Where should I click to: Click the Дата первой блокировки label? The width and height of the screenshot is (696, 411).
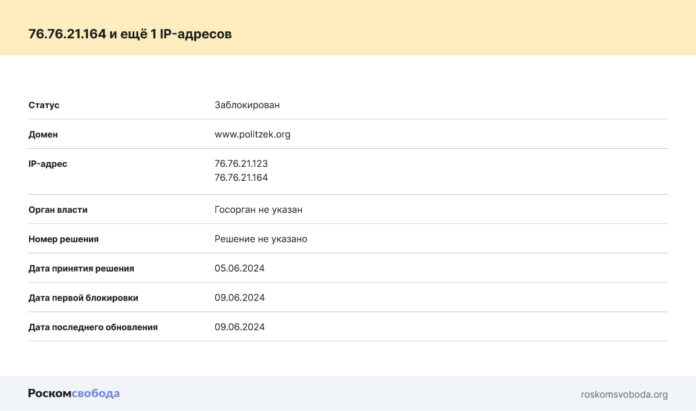[x=83, y=297]
